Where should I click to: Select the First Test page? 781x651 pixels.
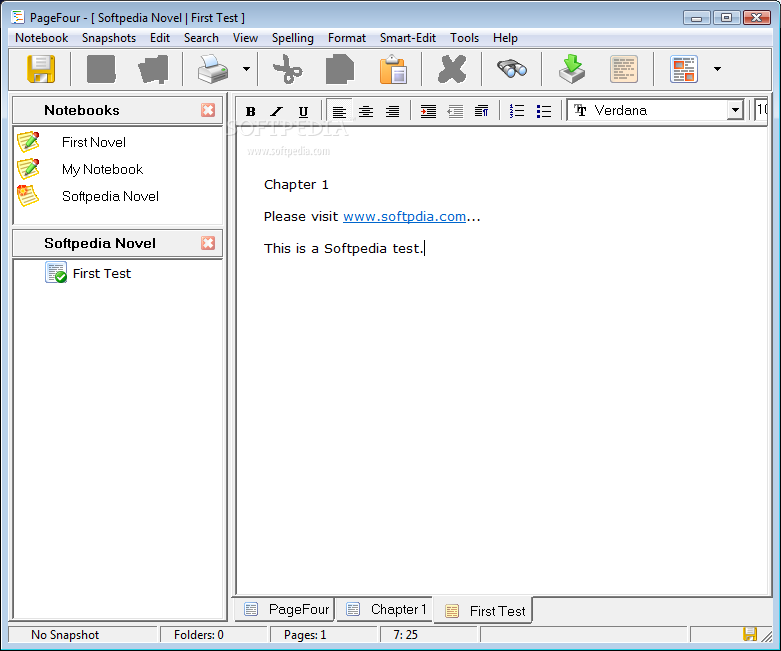point(102,273)
